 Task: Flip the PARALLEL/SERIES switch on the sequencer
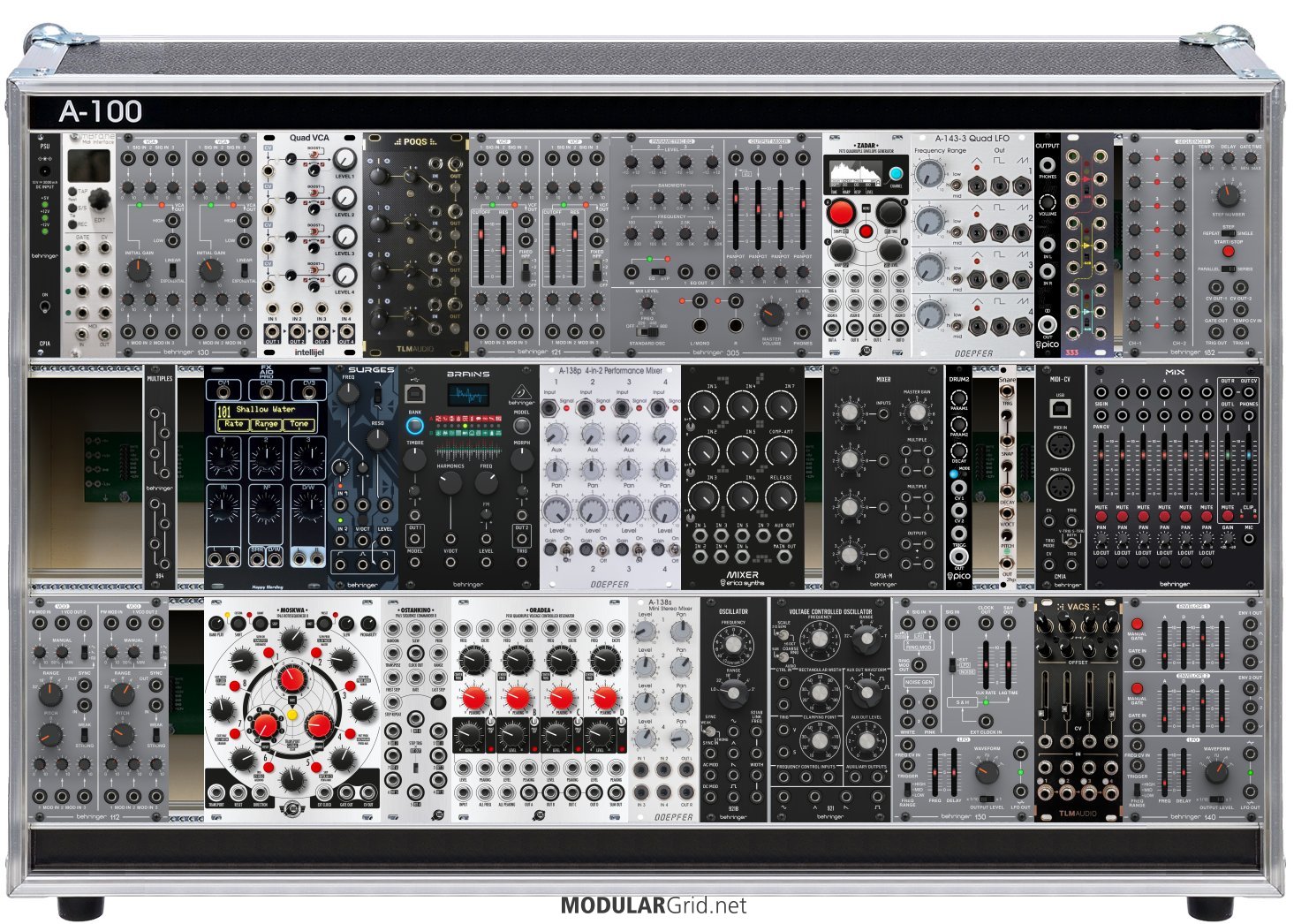coord(1228,269)
